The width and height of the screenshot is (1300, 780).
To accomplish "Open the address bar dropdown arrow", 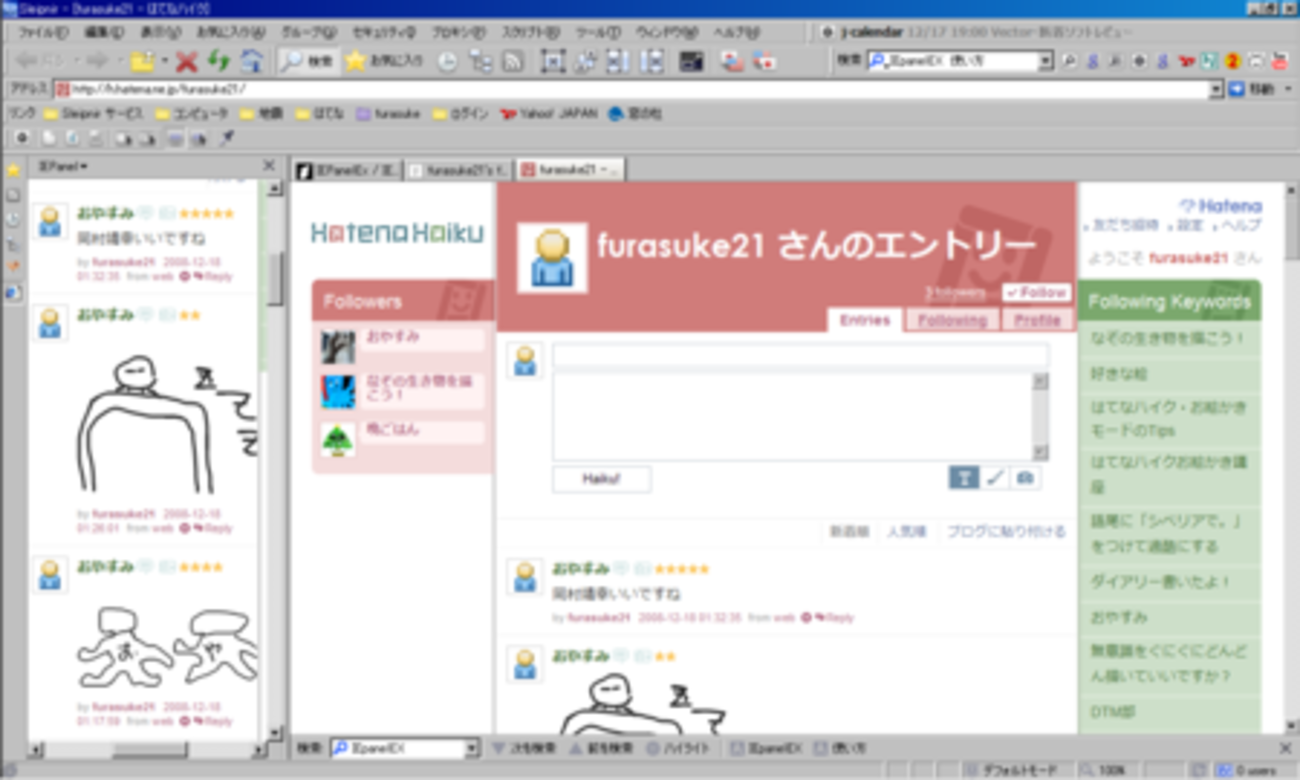I will point(1216,90).
